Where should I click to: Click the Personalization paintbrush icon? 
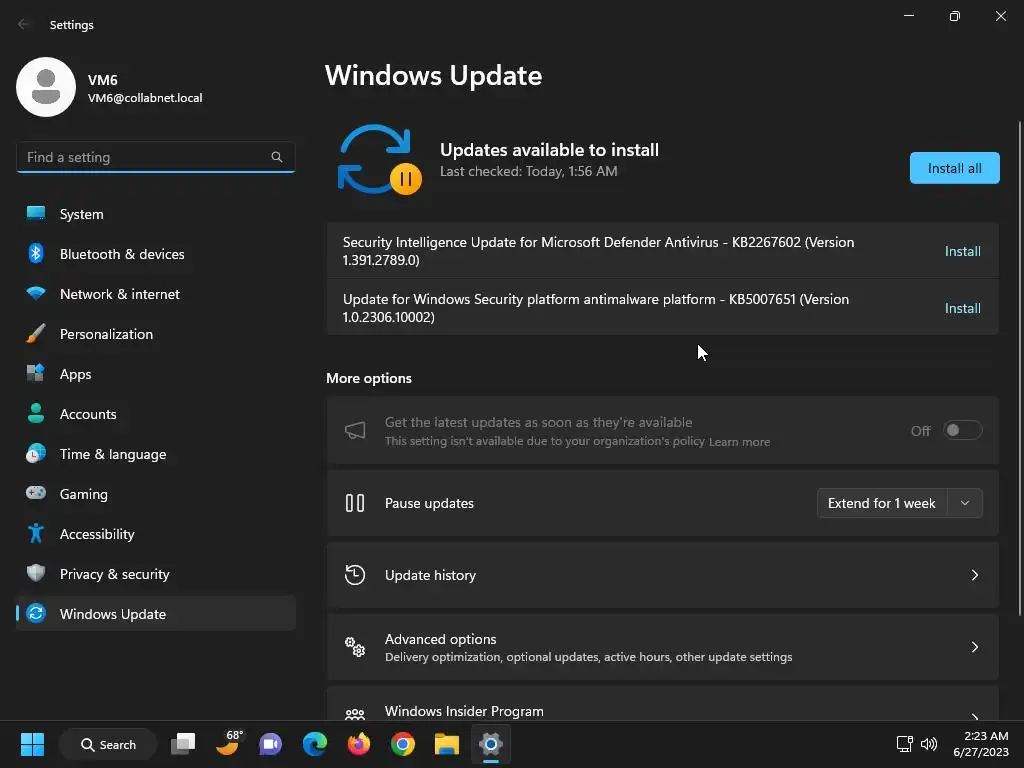pyautogui.click(x=36, y=333)
